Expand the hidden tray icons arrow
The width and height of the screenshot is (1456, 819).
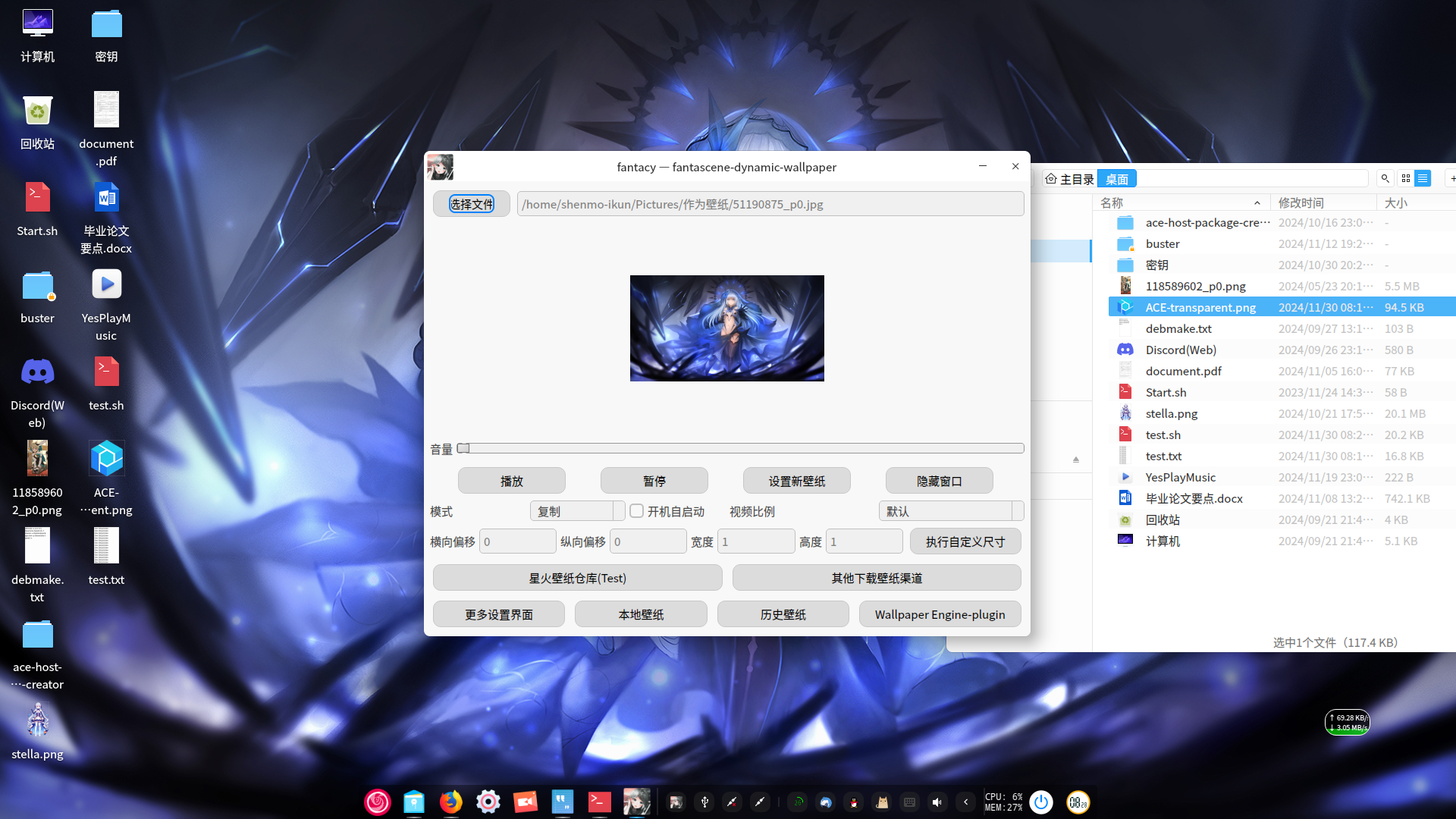pos(965,802)
